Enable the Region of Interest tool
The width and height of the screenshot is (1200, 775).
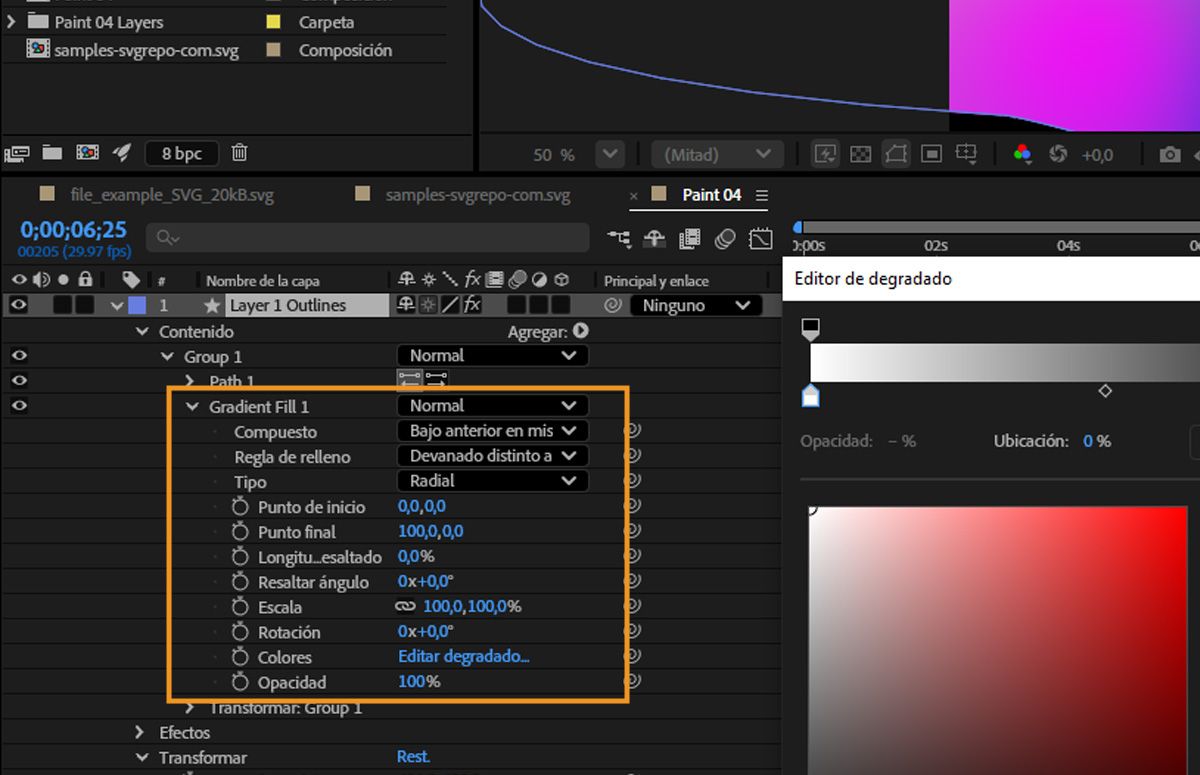tap(931, 154)
